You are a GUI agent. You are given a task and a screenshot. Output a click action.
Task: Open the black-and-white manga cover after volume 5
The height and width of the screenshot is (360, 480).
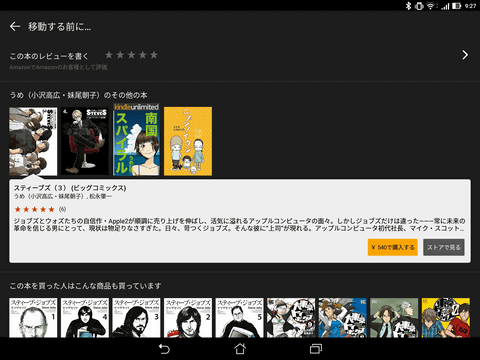tap(291, 318)
